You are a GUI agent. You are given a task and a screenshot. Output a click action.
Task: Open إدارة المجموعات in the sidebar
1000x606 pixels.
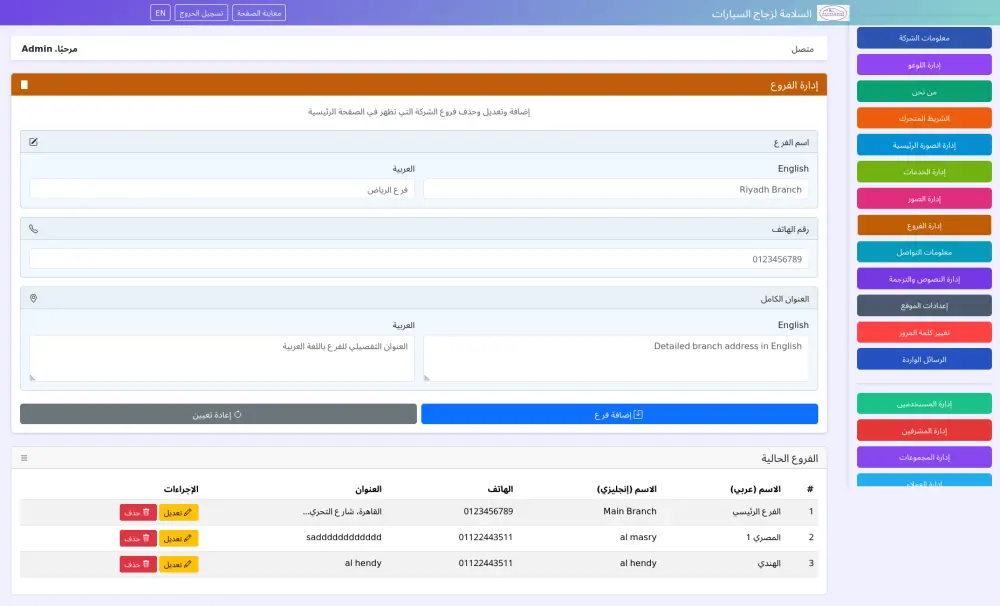924,457
